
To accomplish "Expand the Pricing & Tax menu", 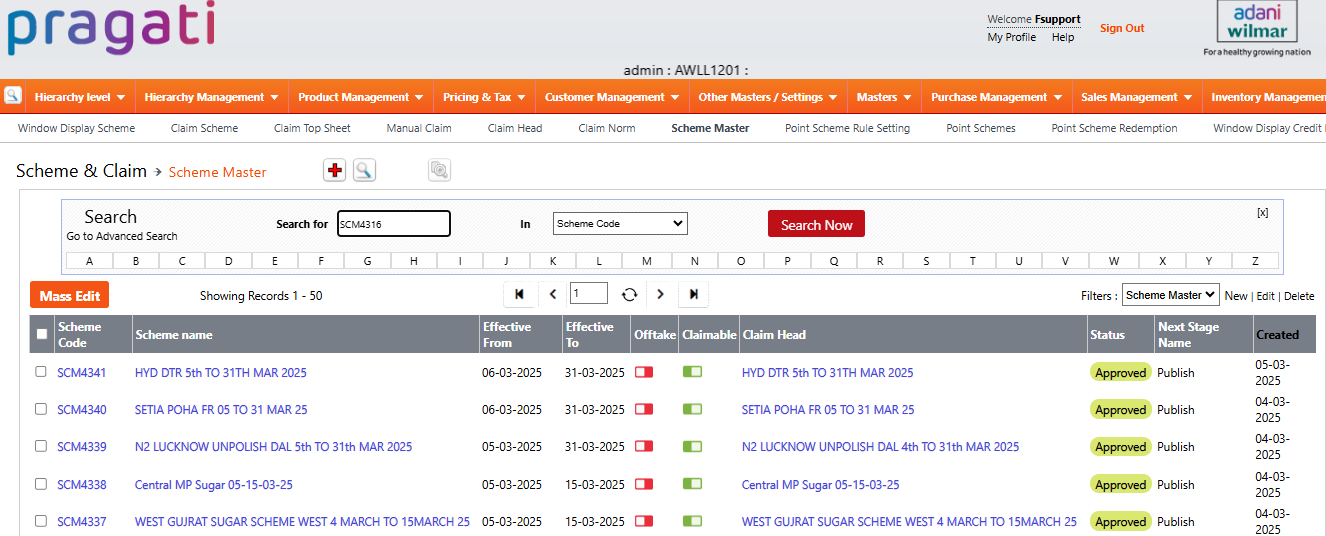I will pyautogui.click(x=483, y=97).
